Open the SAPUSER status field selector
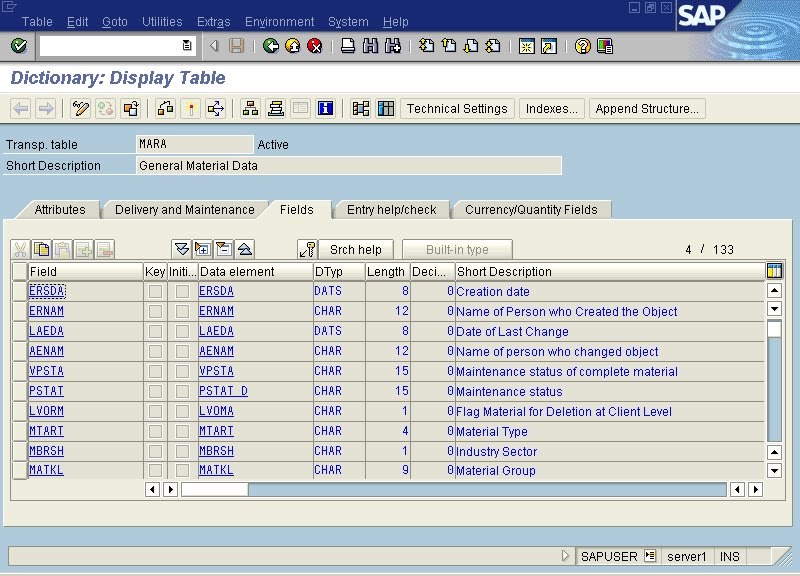Screen dimensions: 800x576 coord(650,556)
